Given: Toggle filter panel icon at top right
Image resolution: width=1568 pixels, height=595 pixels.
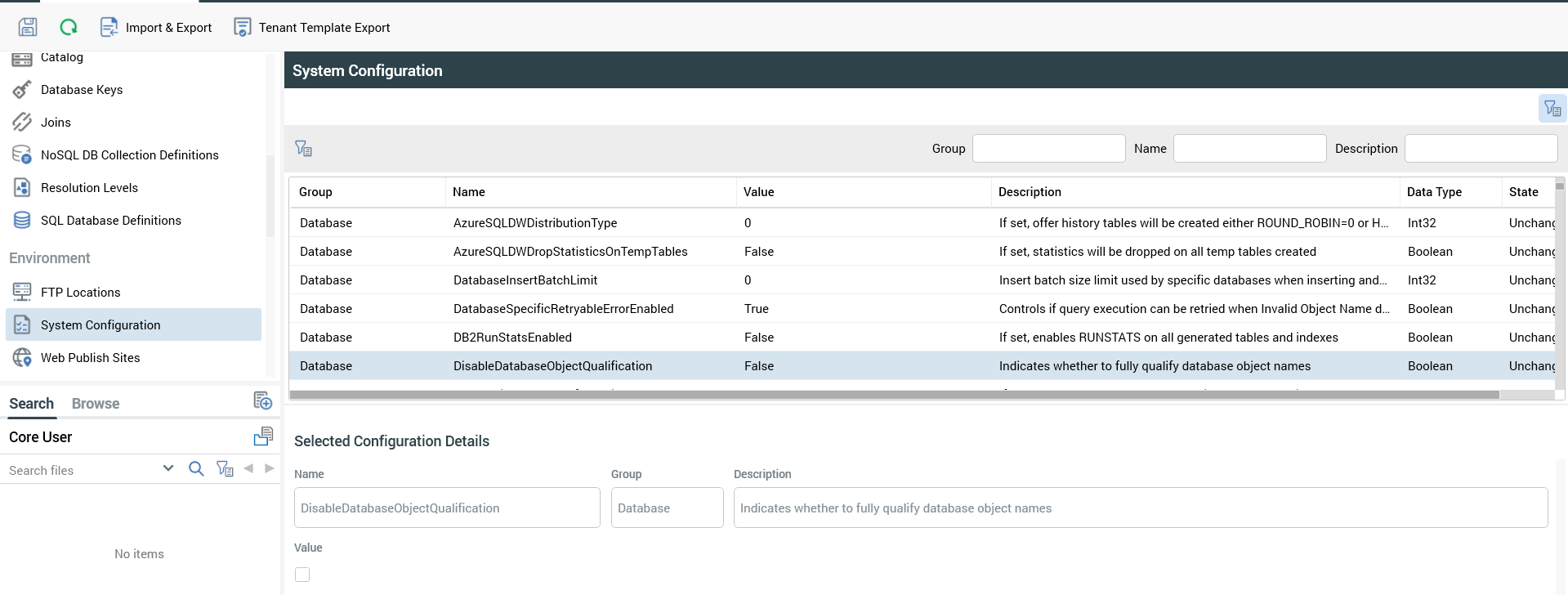Looking at the screenshot, I should click(x=1552, y=108).
